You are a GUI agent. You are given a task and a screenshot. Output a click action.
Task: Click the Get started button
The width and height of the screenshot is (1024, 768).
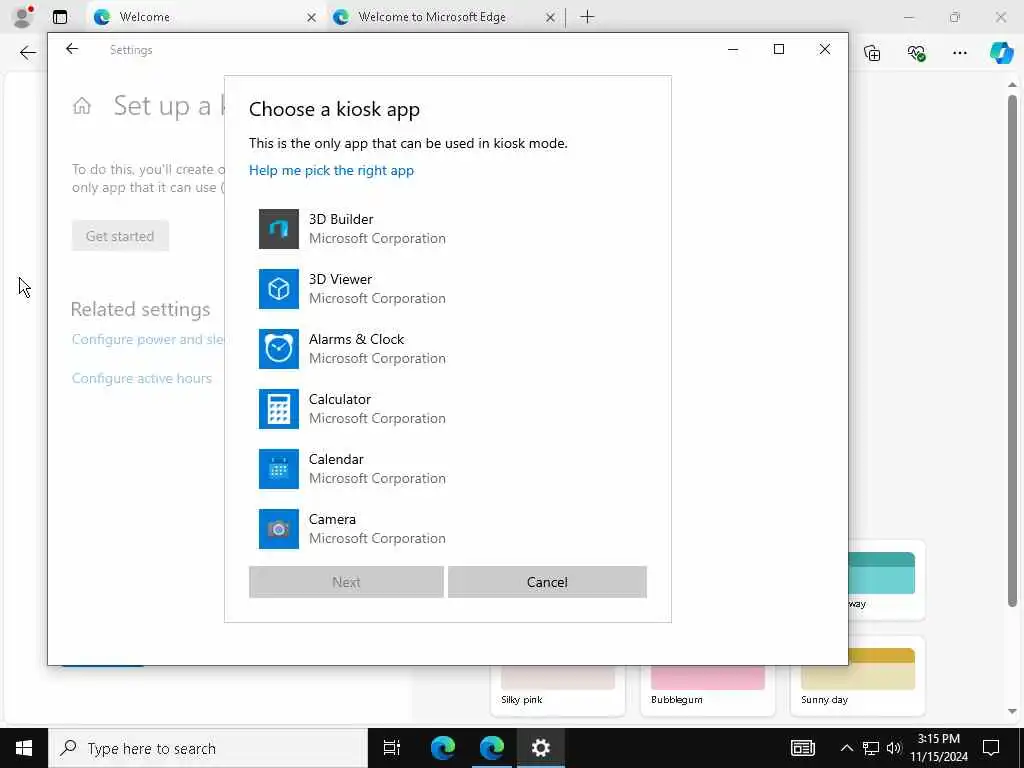coord(120,236)
